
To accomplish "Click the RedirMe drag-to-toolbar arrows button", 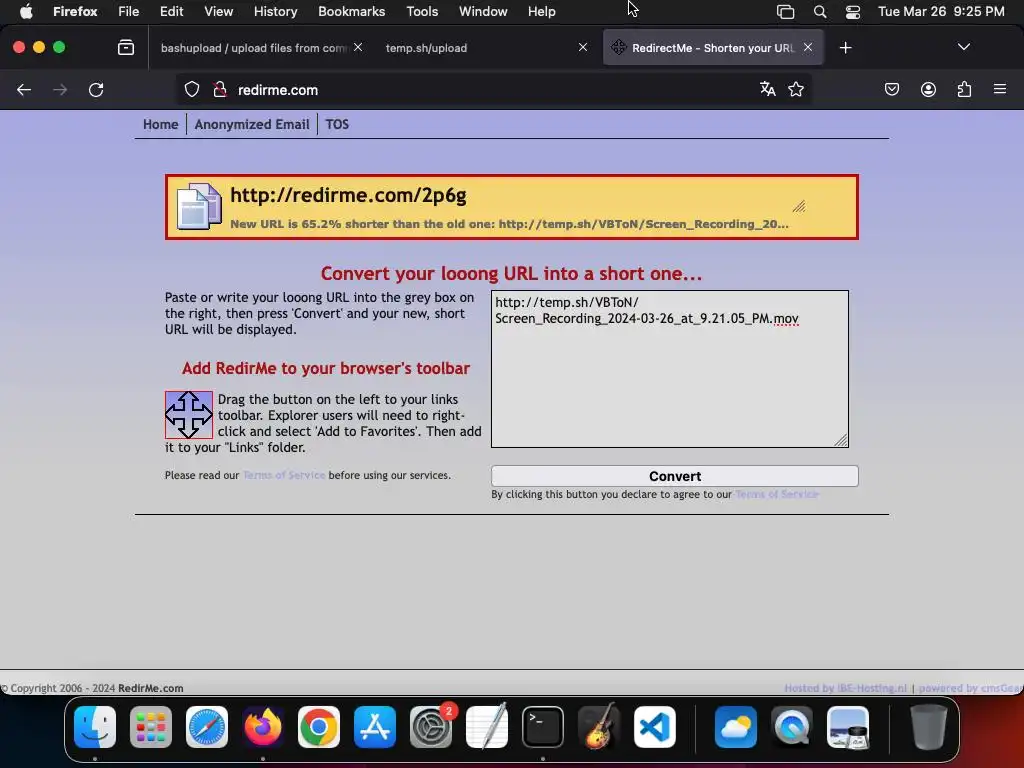I will pos(189,415).
